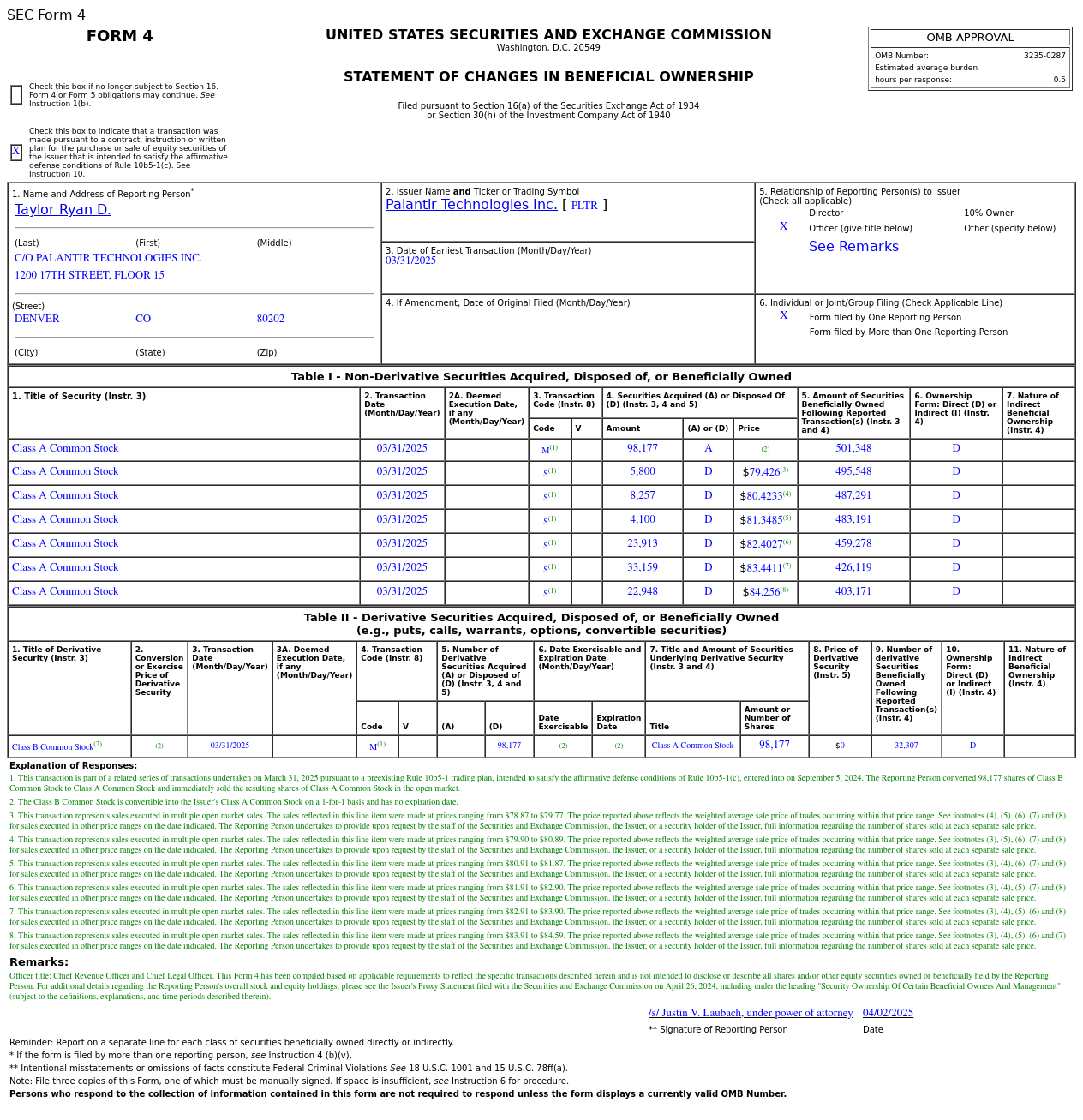This screenshot has width=1083, height=1120.
Task: Click the Table II disposed amount 98,177 in column (D)
Action: 509,746
